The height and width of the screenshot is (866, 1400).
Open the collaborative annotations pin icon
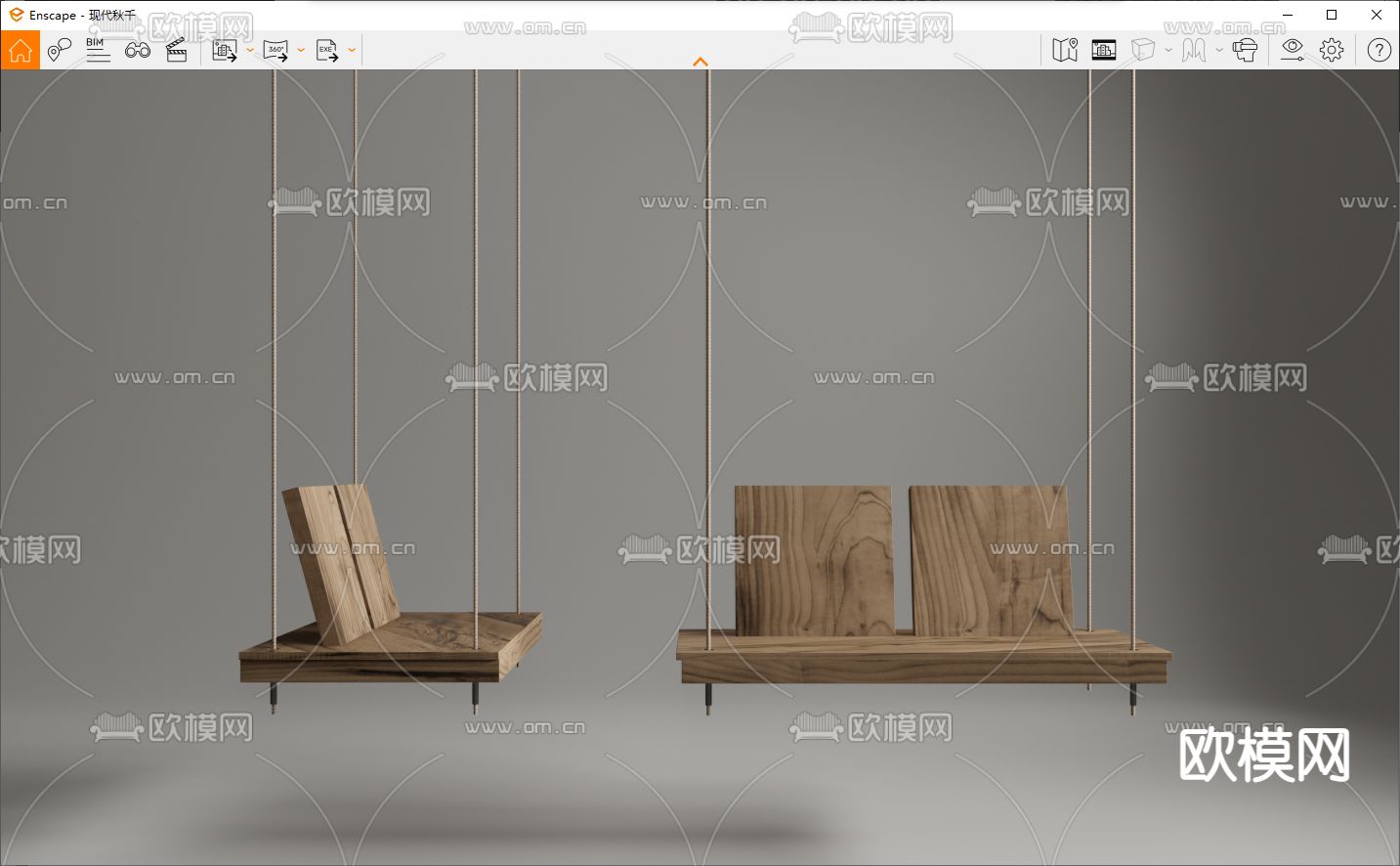tap(60, 50)
